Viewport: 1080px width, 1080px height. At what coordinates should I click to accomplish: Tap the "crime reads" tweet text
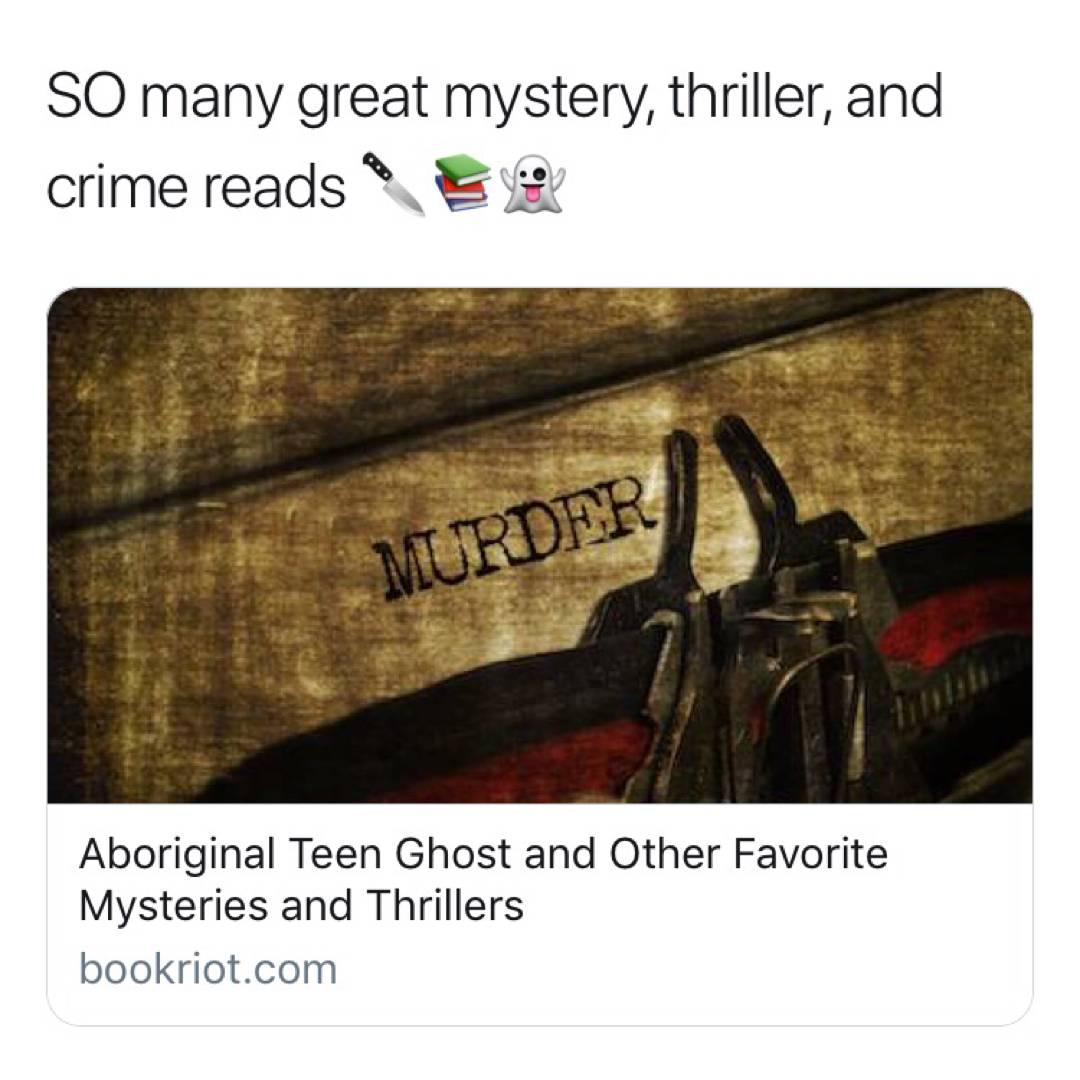(196, 187)
